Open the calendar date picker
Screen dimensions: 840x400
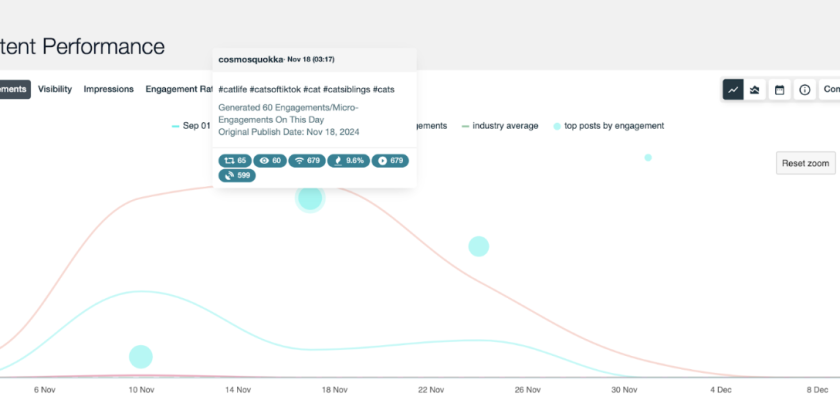click(780, 90)
